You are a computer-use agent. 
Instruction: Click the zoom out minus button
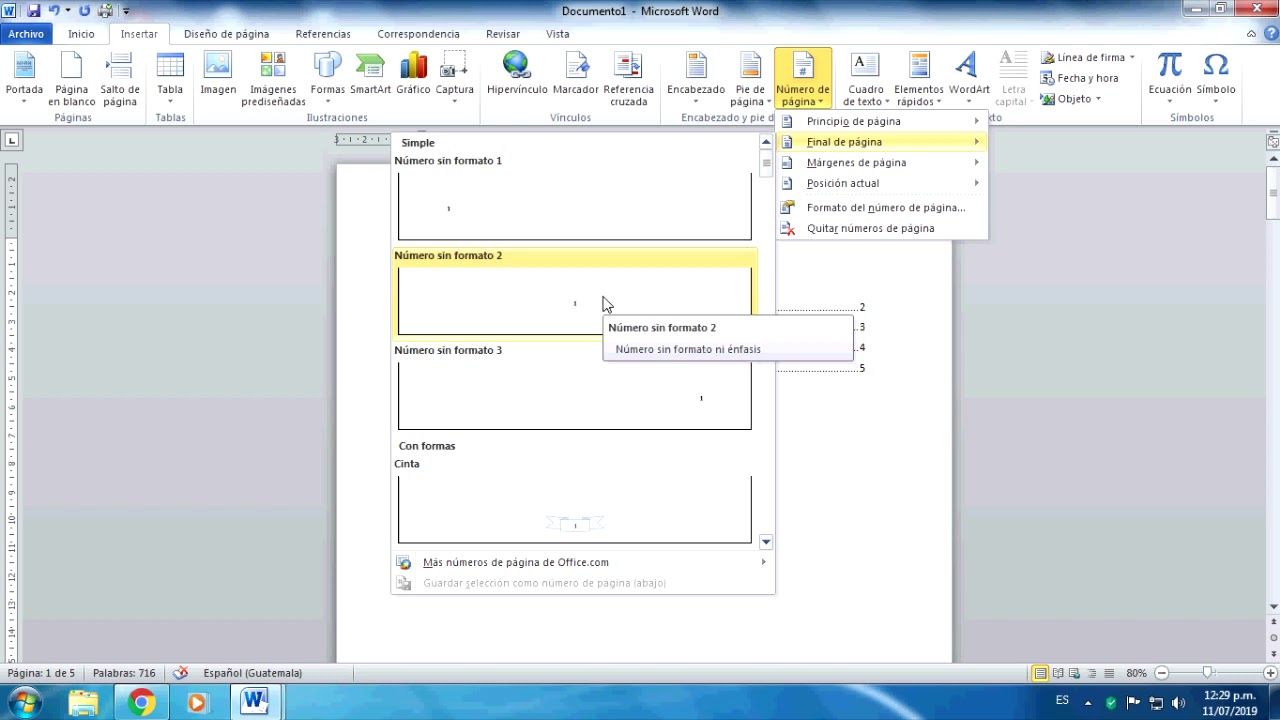point(1162,673)
